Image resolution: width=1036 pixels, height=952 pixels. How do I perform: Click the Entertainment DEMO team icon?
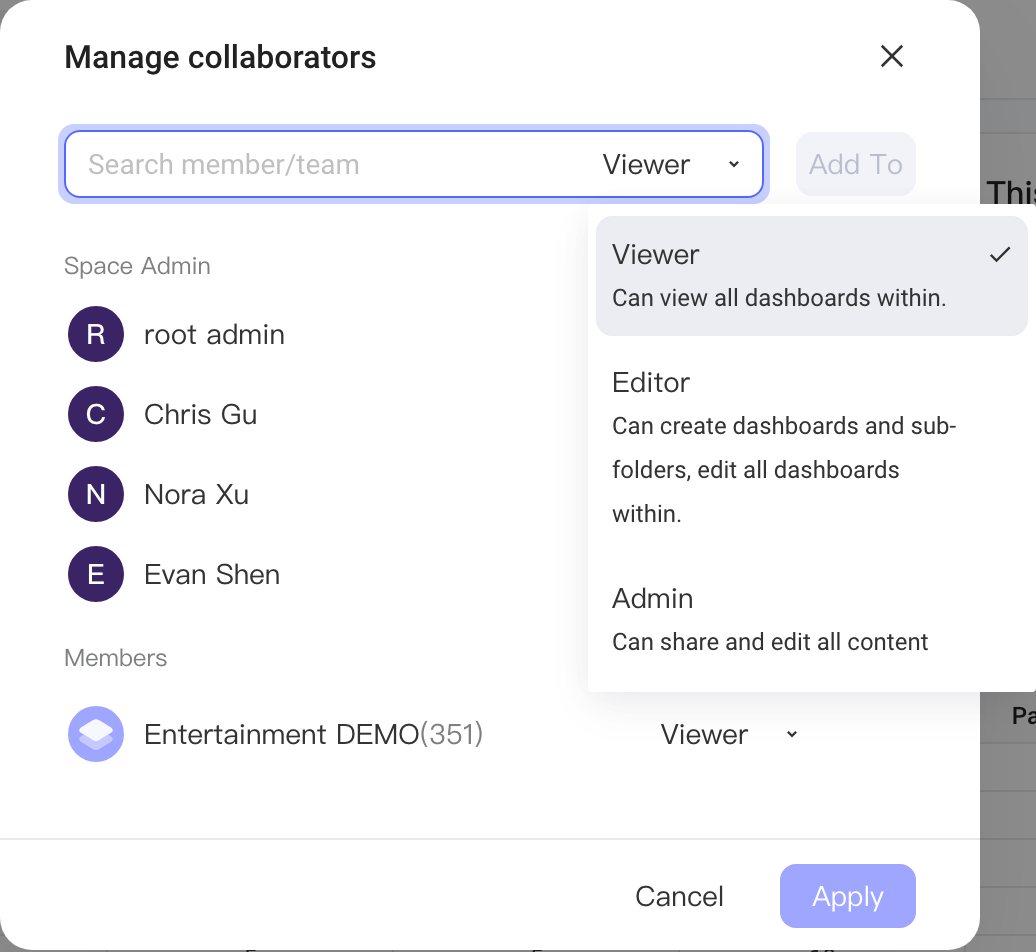pyautogui.click(x=96, y=734)
